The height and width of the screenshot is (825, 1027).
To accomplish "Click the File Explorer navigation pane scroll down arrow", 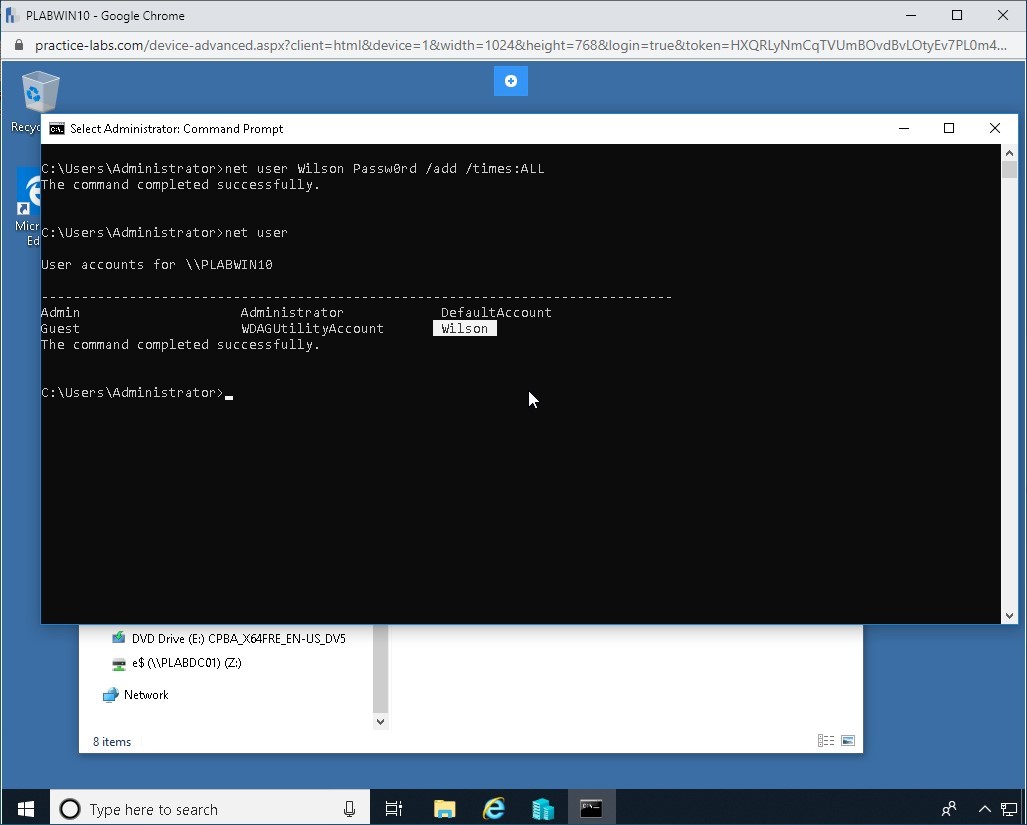I will pyautogui.click(x=381, y=722).
